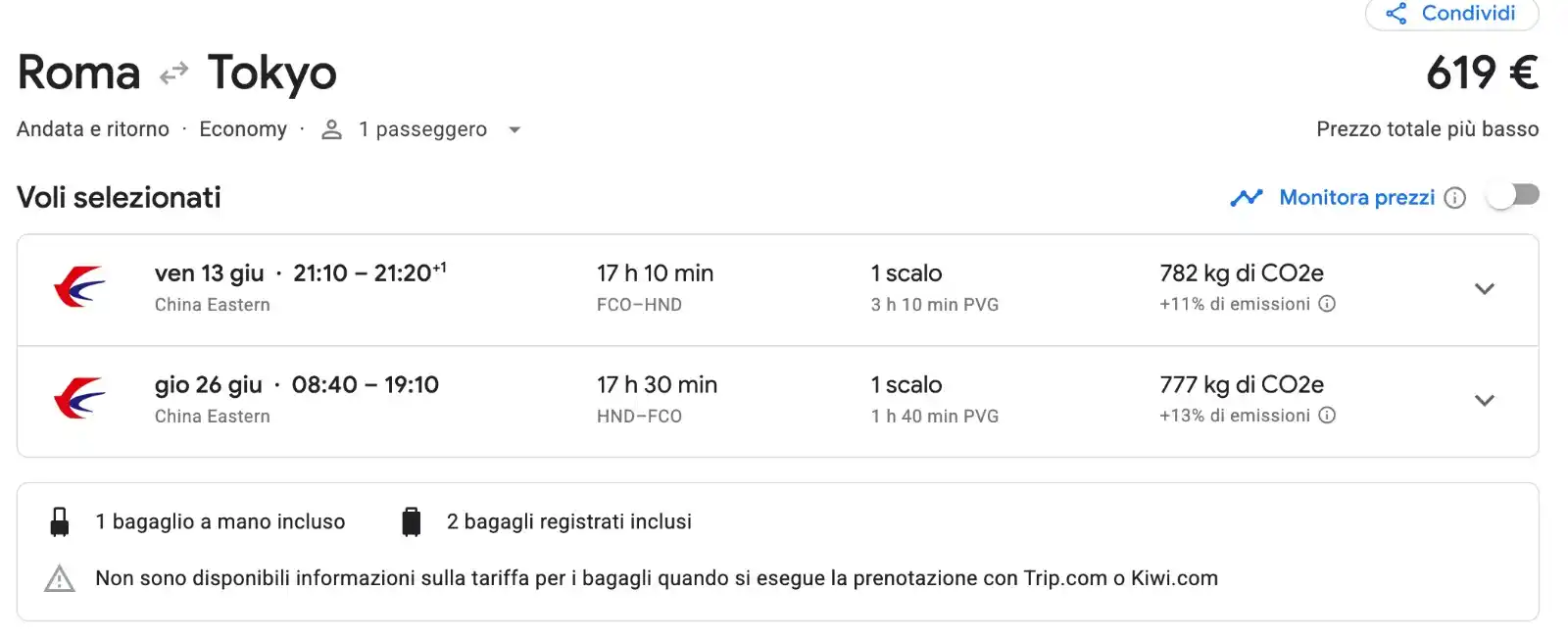1568x641 pixels.
Task: Click the passenger person icon
Action: (x=332, y=129)
